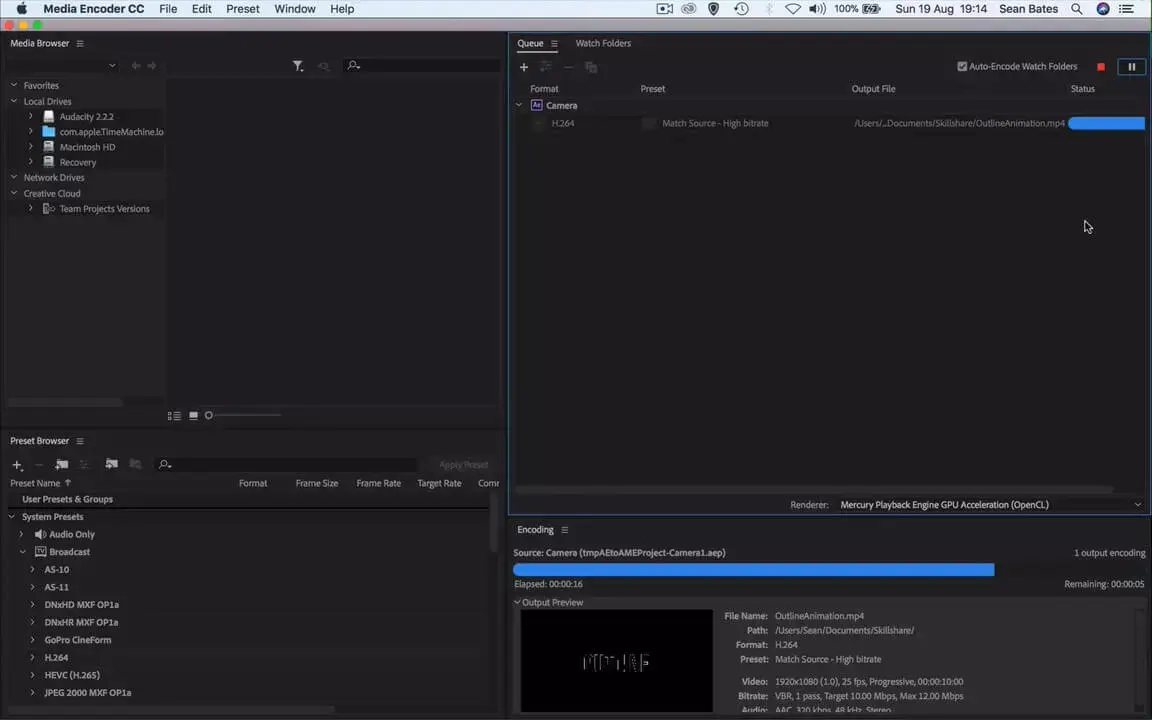
Task: Click the red stop queue button
Action: pos(1101,67)
